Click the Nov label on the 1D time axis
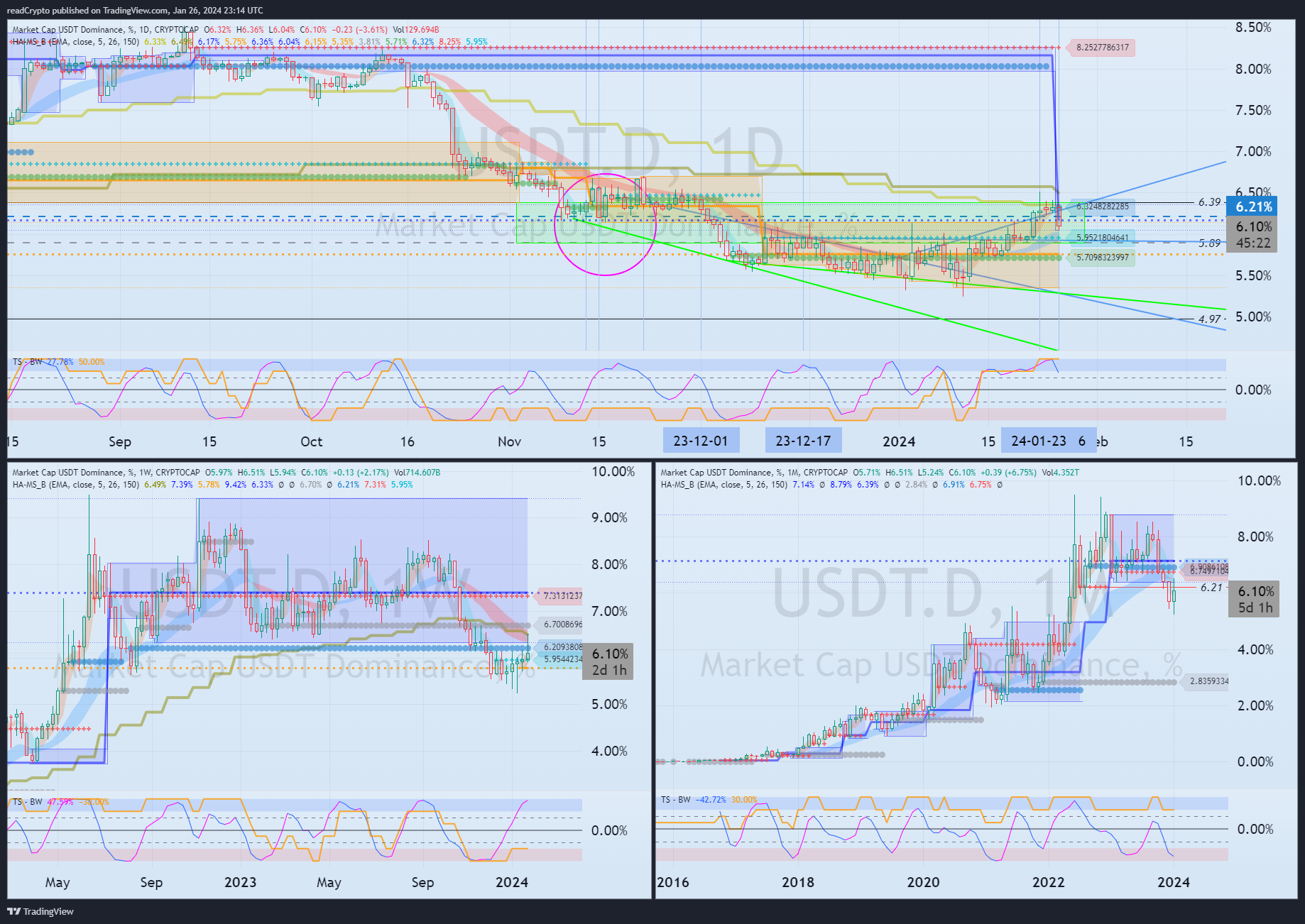The width and height of the screenshot is (1305, 924). point(509,441)
